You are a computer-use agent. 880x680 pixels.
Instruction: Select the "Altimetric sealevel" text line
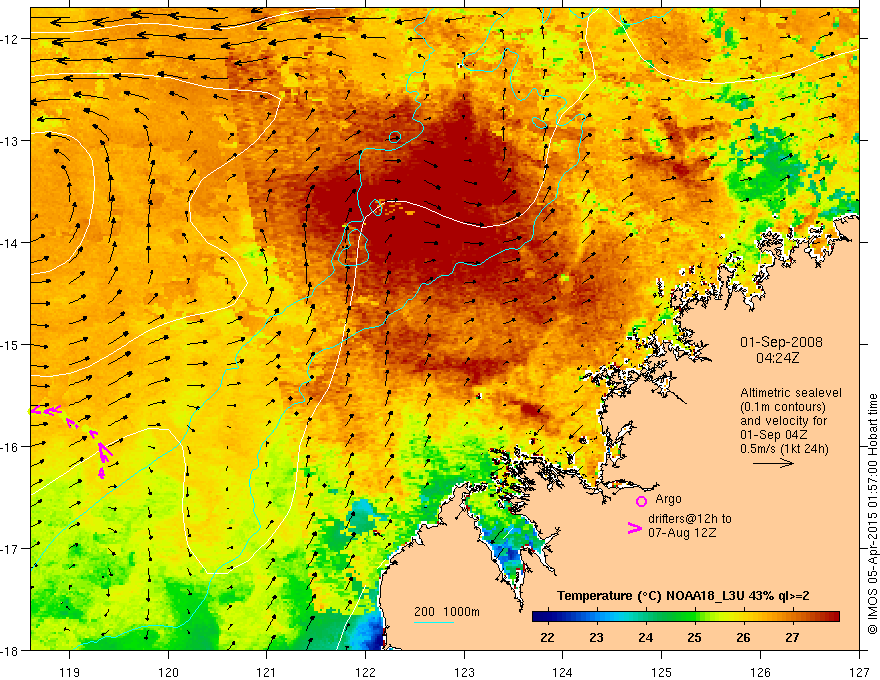pyautogui.click(x=791, y=393)
